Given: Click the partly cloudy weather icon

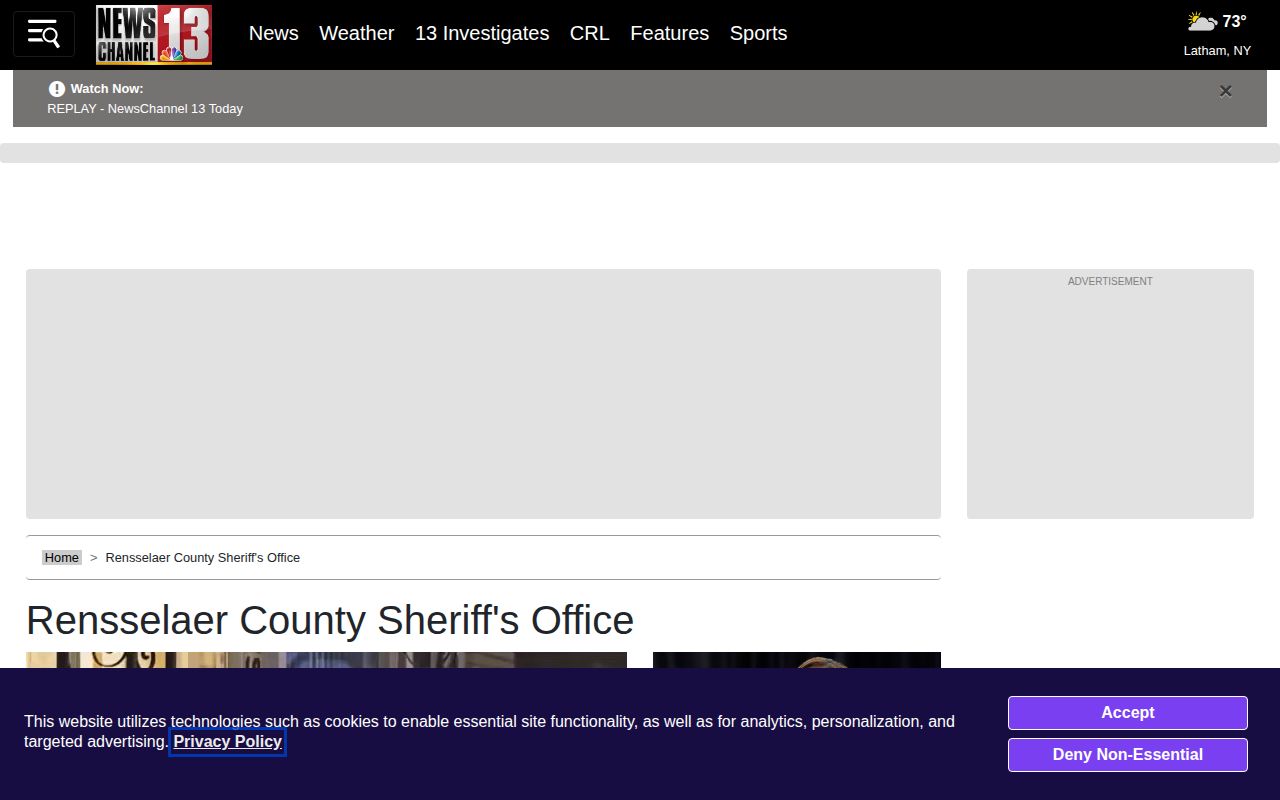Looking at the screenshot, I should [1202, 21].
